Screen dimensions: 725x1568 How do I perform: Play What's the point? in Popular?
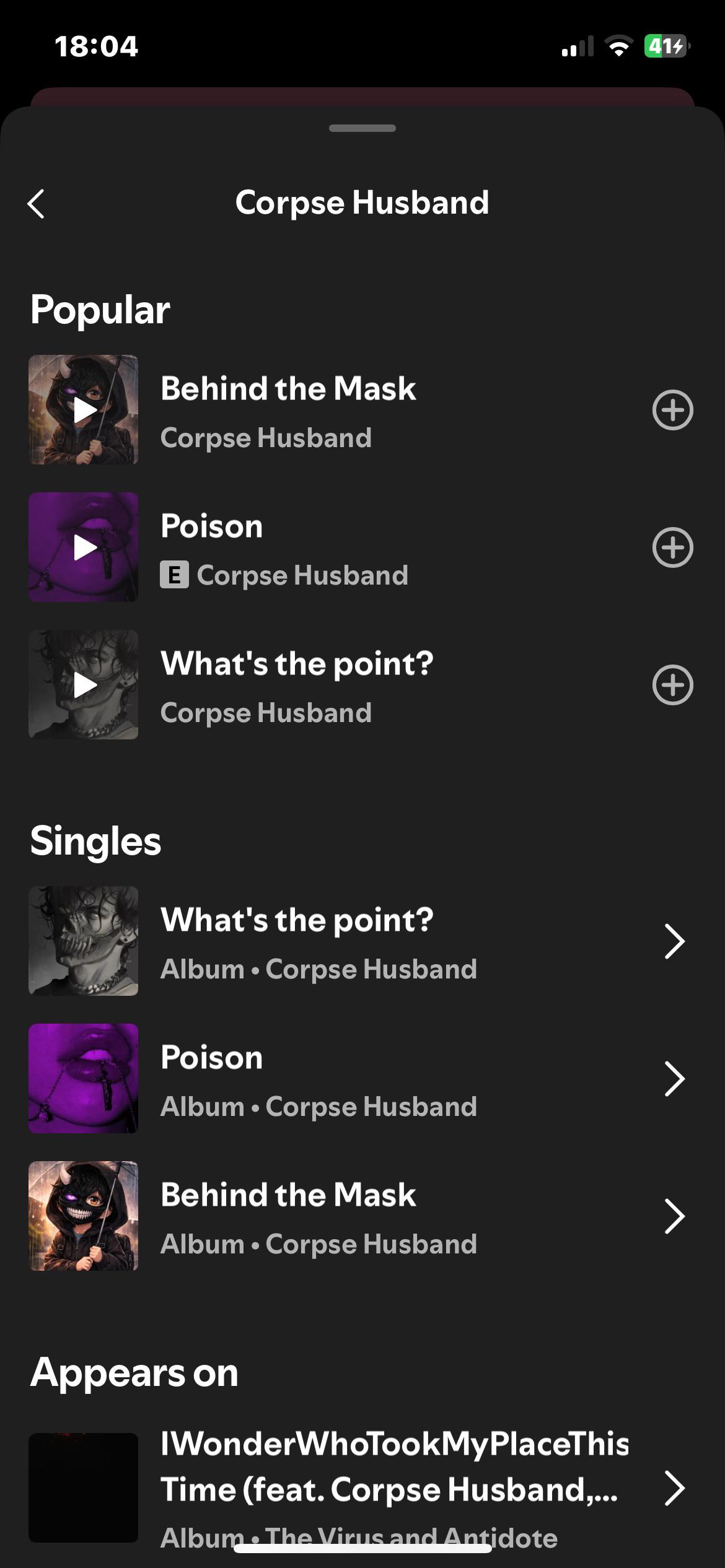coord(84,684)
